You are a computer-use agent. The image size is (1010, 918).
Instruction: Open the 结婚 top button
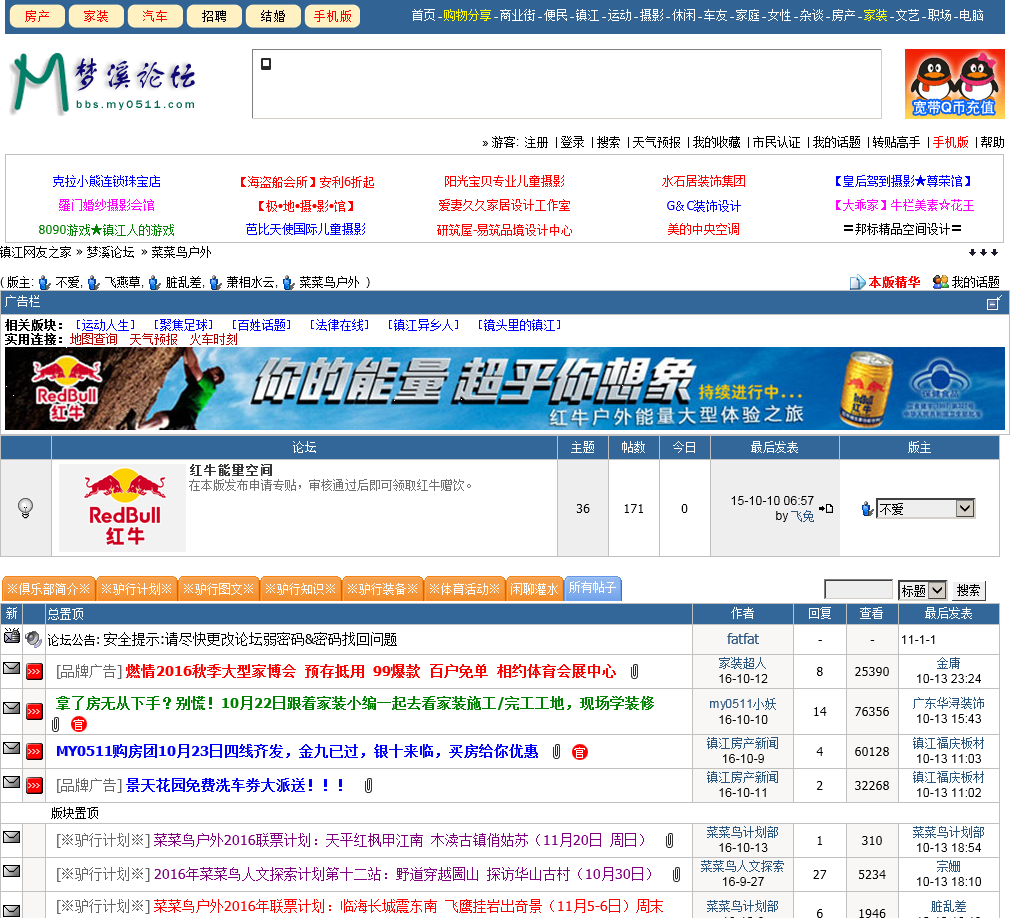[273, 16]
